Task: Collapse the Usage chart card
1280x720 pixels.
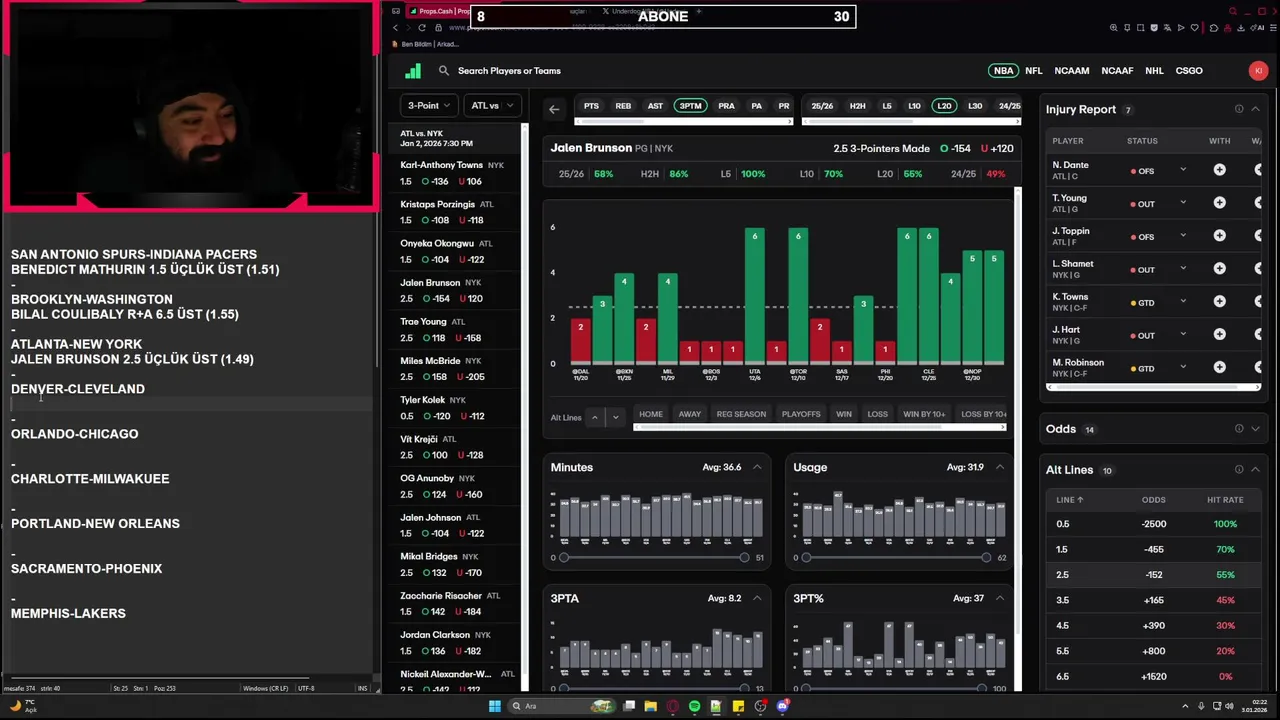Action: click(x=999, y=467)
